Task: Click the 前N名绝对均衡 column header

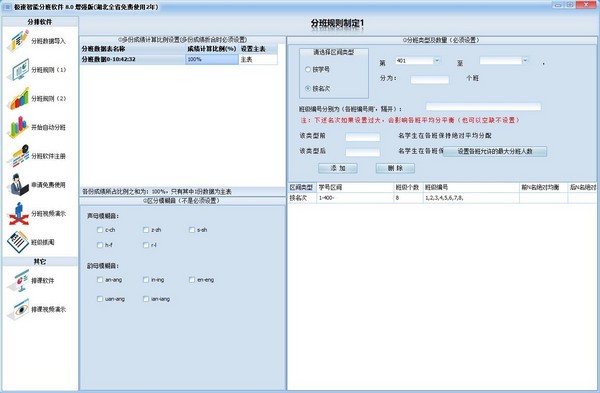Action: tap(543, 187)
